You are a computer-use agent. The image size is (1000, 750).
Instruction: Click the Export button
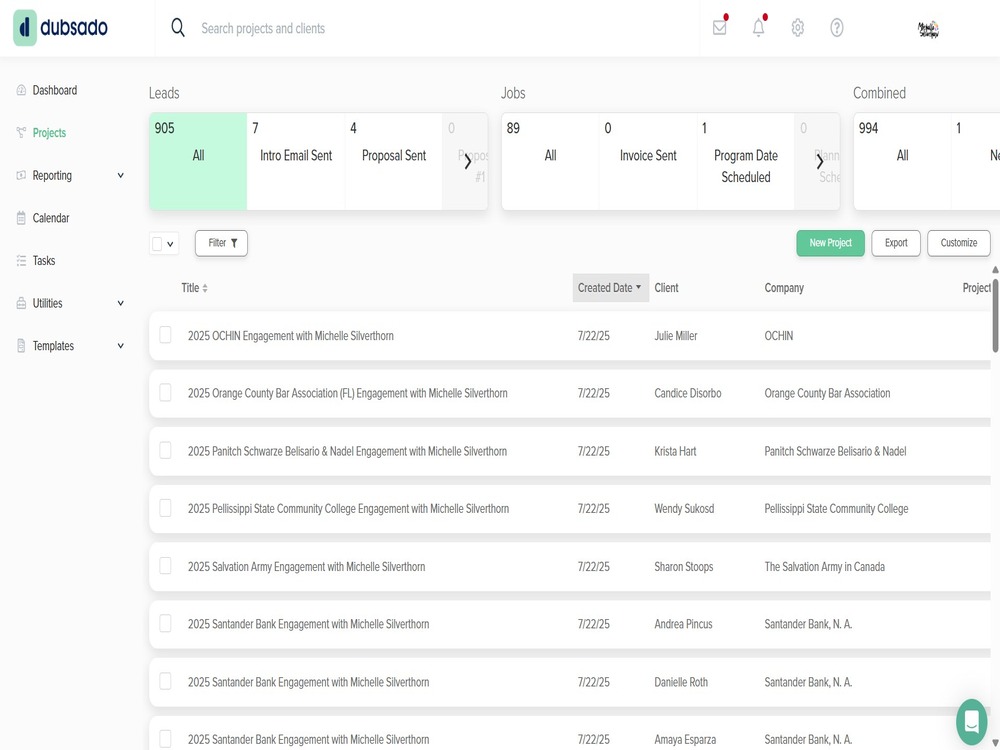tap(896, 243)
